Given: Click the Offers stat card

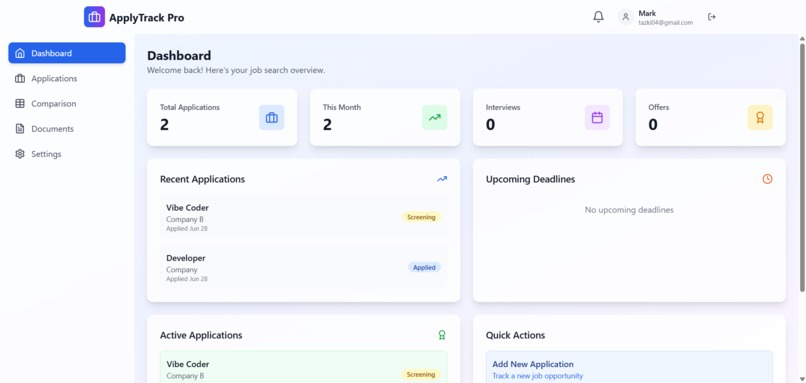Looking at the screenshot, I should click(x=710, y=117).
